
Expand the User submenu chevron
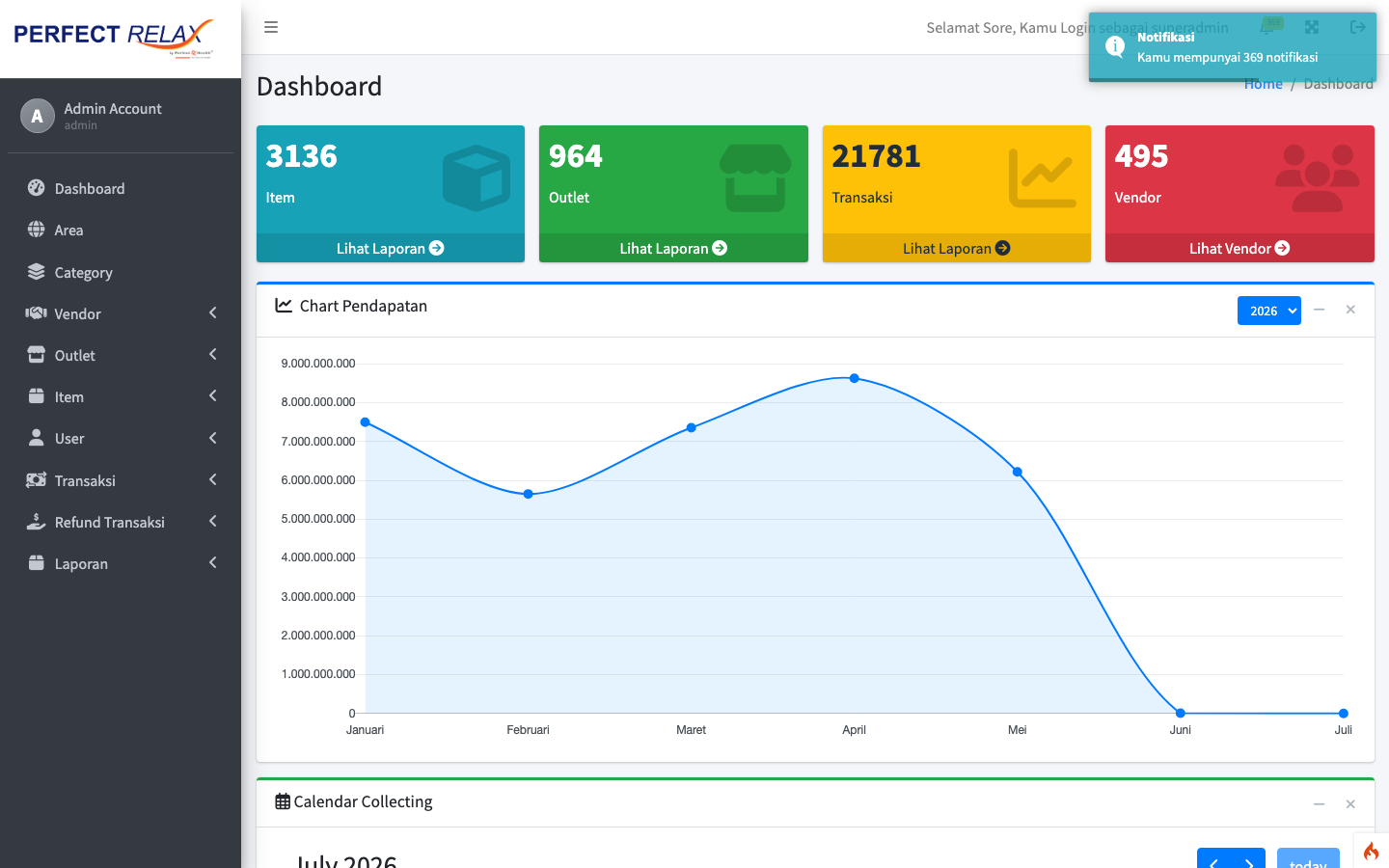pos(212,438)
